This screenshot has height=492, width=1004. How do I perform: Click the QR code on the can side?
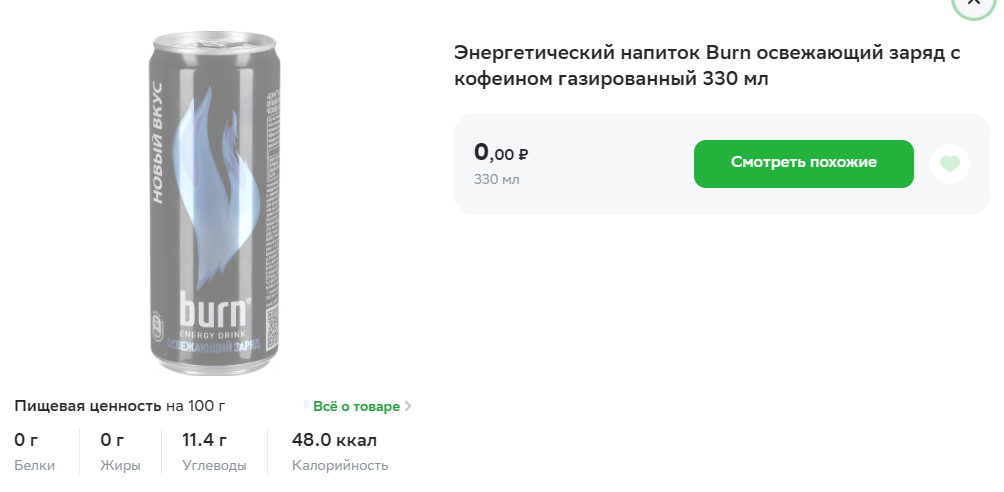pos(271,329)
